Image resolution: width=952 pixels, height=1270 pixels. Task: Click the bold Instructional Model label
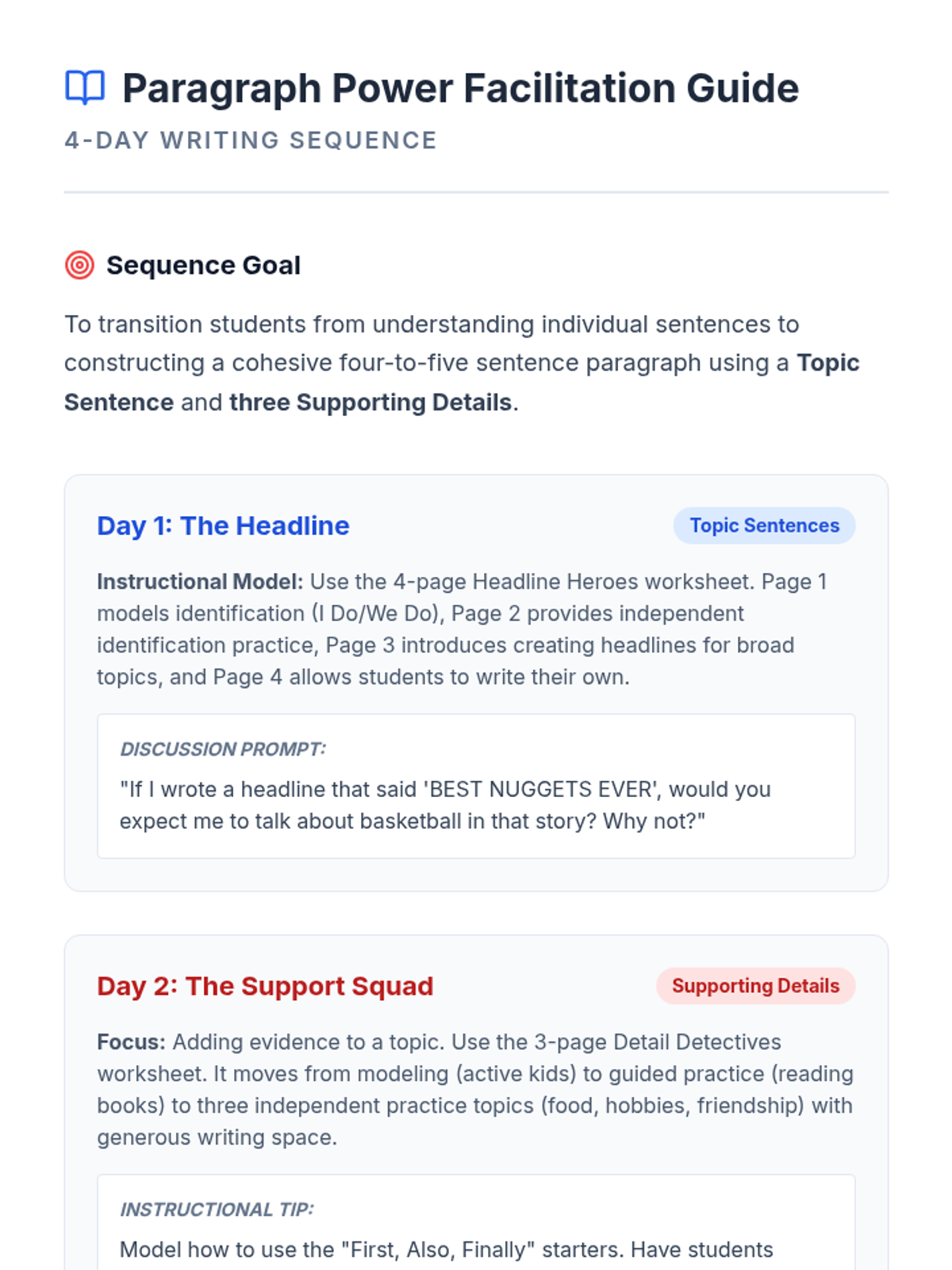coord(200,582)
